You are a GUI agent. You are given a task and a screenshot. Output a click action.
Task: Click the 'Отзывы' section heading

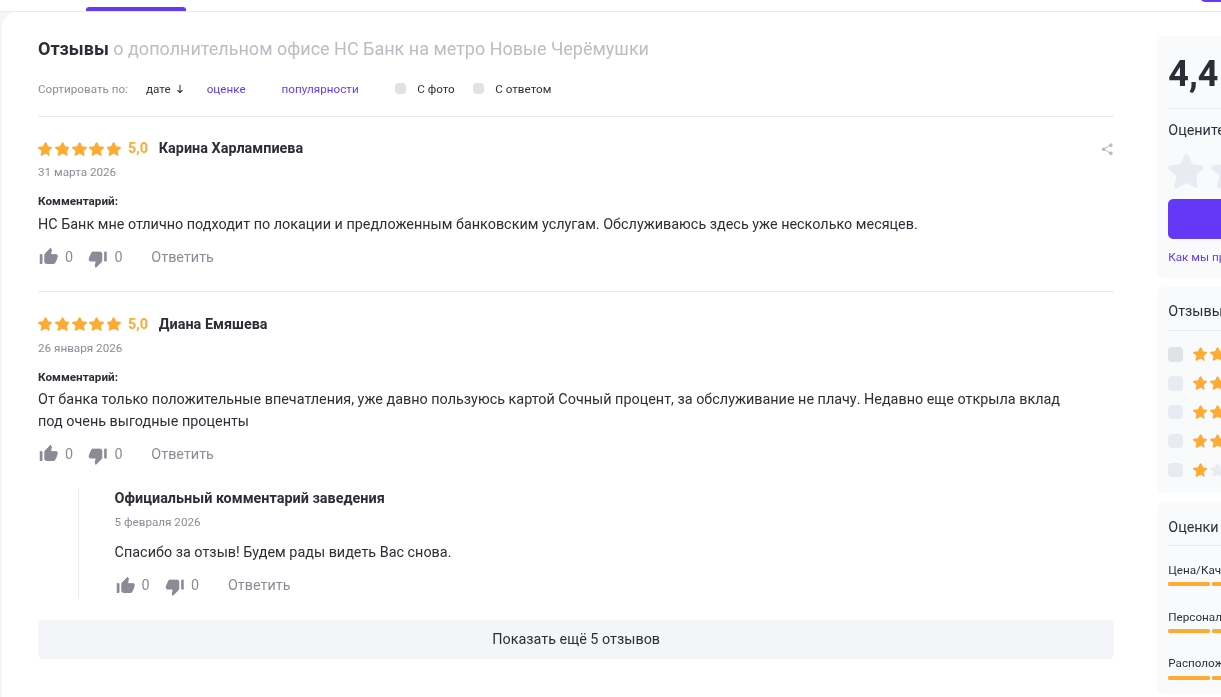[73, 49]
